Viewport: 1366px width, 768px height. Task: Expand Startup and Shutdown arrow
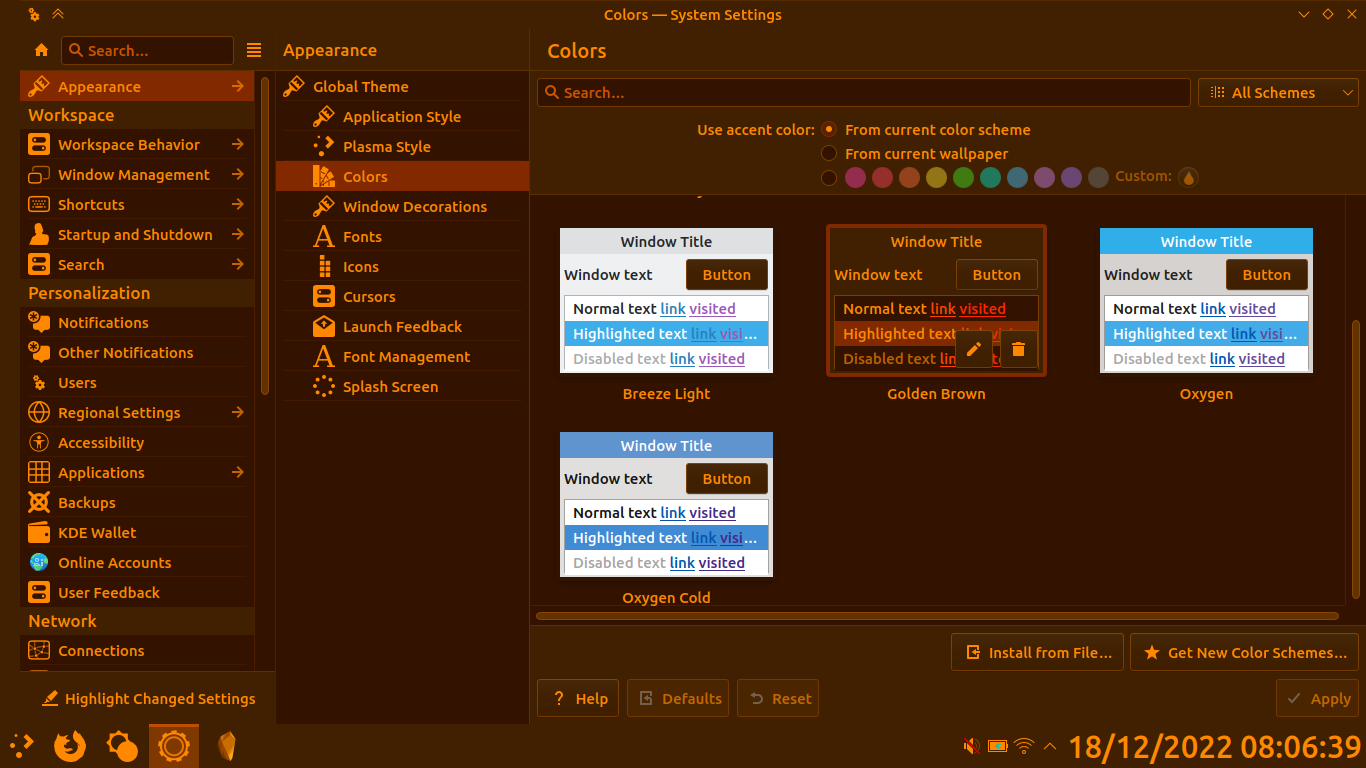(x=237, y=235)
